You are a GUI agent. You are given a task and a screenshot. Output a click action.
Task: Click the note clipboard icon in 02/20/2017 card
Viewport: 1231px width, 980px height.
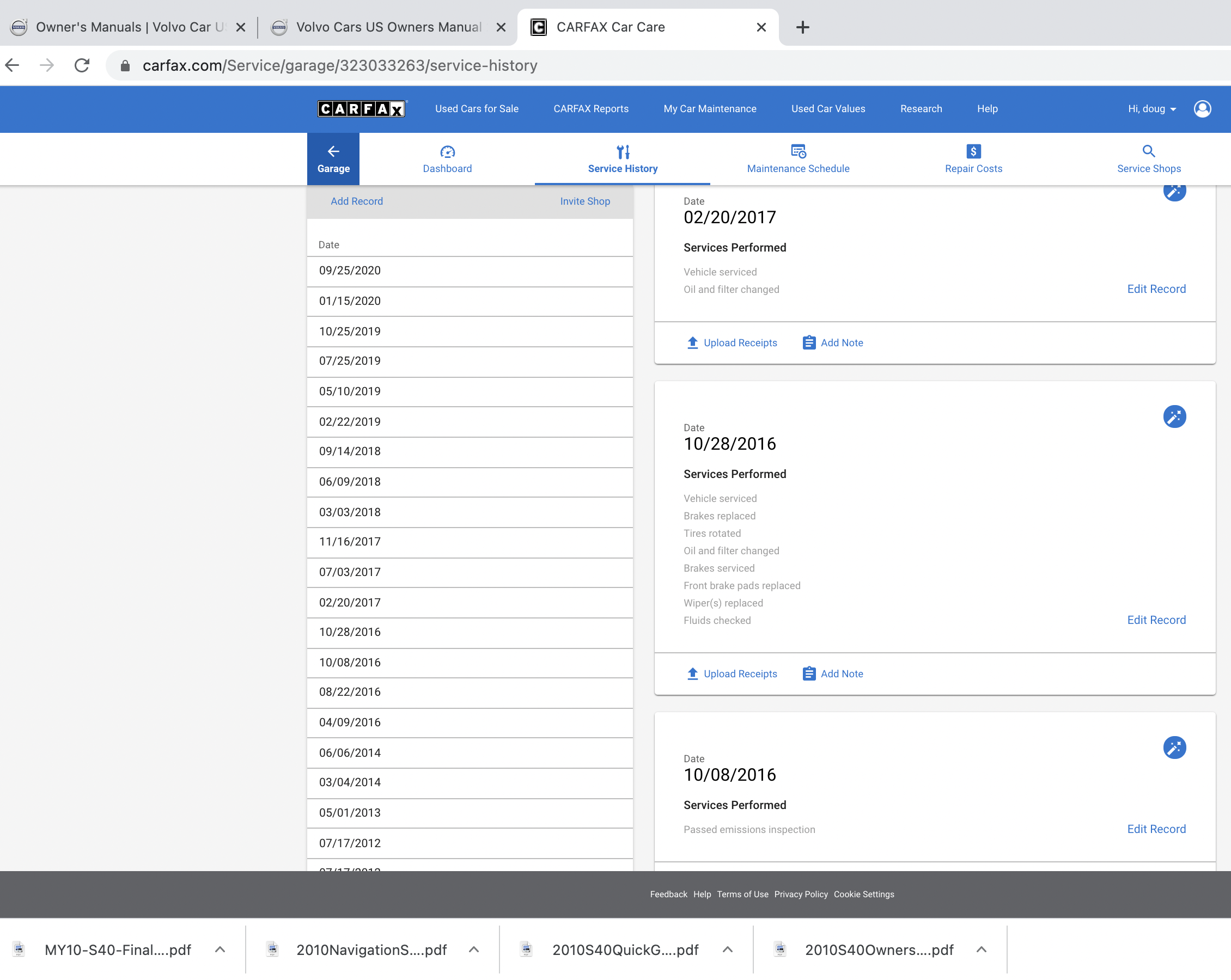pyautogui.click(x=809, y=342)
